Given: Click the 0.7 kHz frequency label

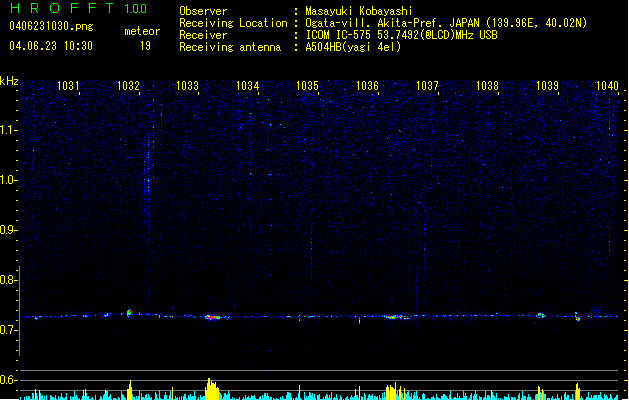Looking at the screenshot, I should point(9,330).
